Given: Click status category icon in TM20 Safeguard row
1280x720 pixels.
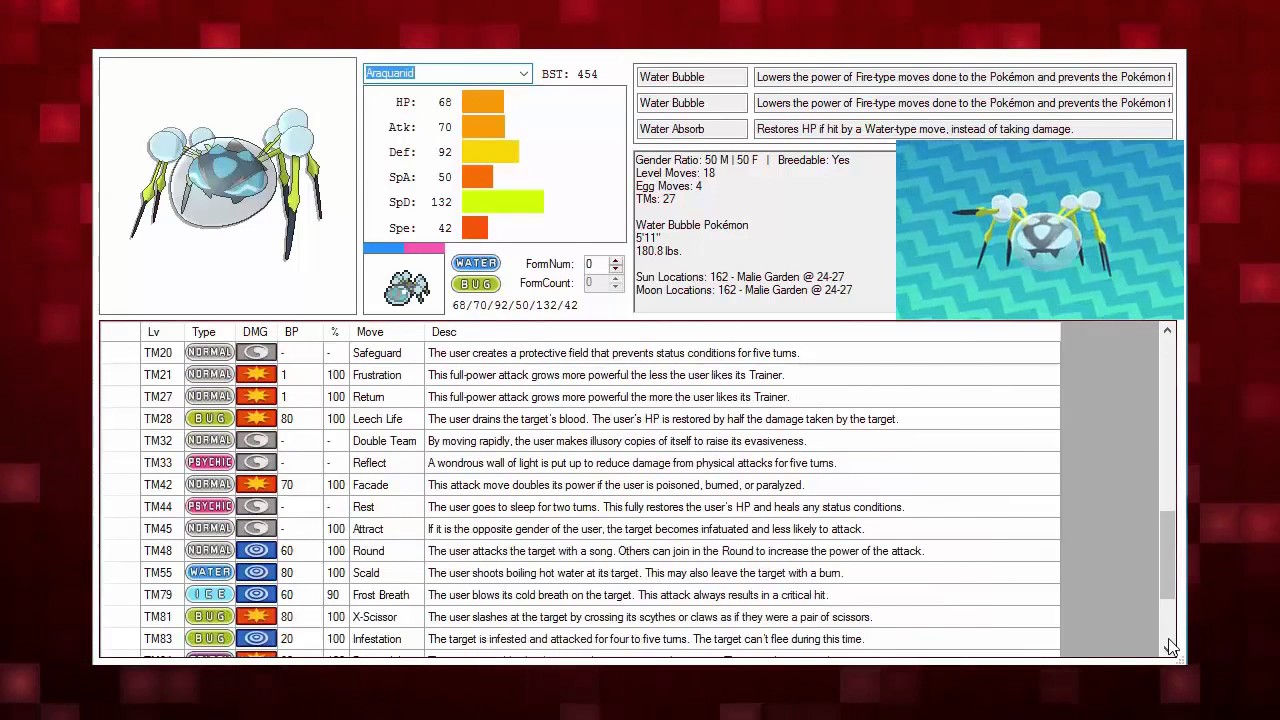Looking at the screenshot, I should pos(257,353).
